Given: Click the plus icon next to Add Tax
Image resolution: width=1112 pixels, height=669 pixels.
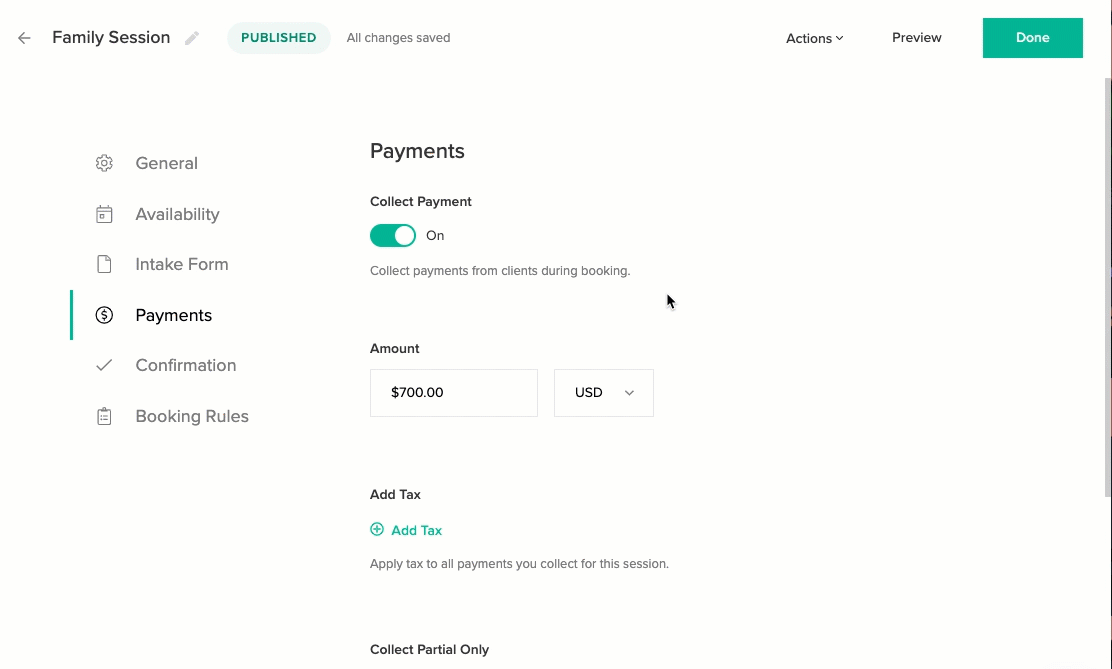Looking at the screenshot, I should pos(377,529).
